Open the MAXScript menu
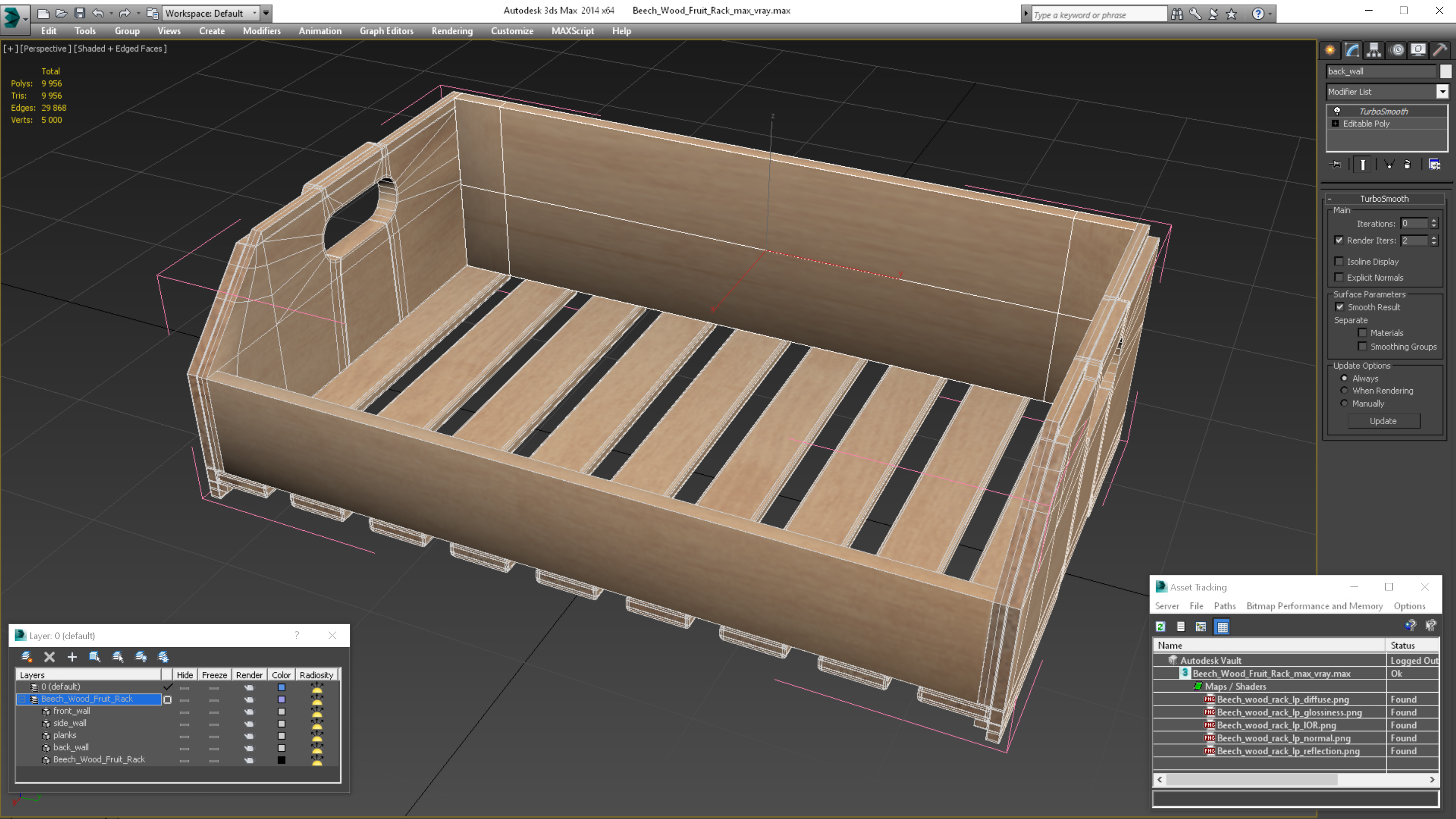 [573, 31]
